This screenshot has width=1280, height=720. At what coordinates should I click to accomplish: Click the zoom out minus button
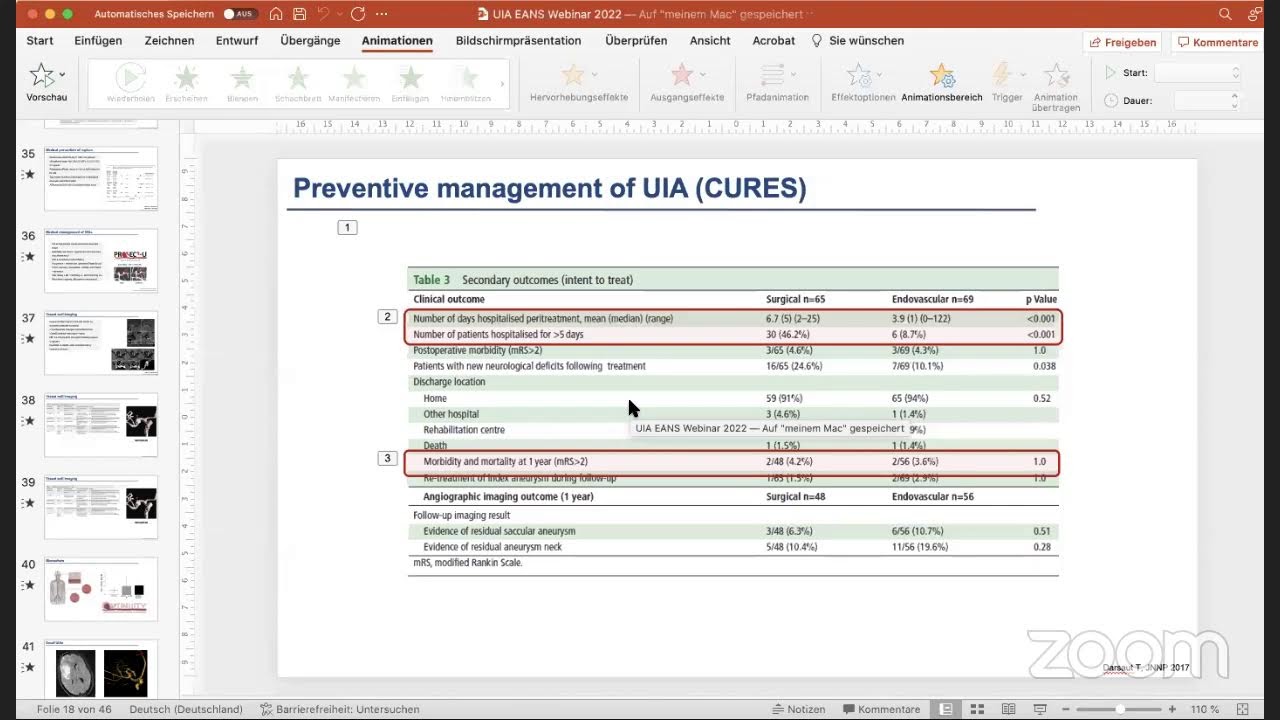[1068, 709]
